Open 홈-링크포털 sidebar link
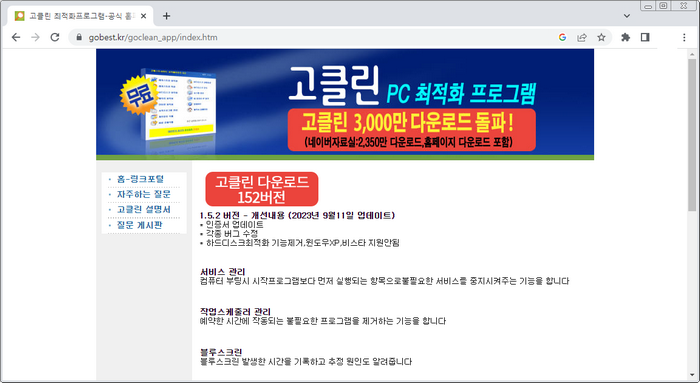Screen dimensions: 700x383 point(140,179)
